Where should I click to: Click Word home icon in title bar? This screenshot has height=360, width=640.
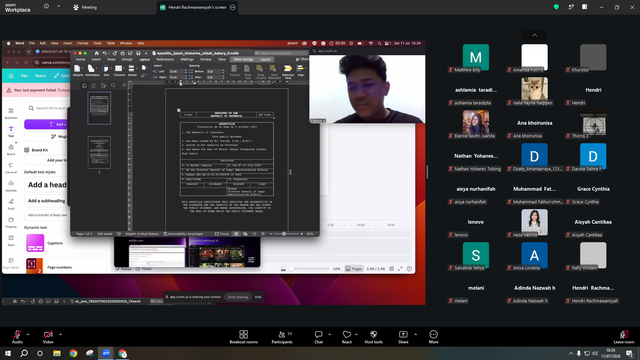click(96, 53)
